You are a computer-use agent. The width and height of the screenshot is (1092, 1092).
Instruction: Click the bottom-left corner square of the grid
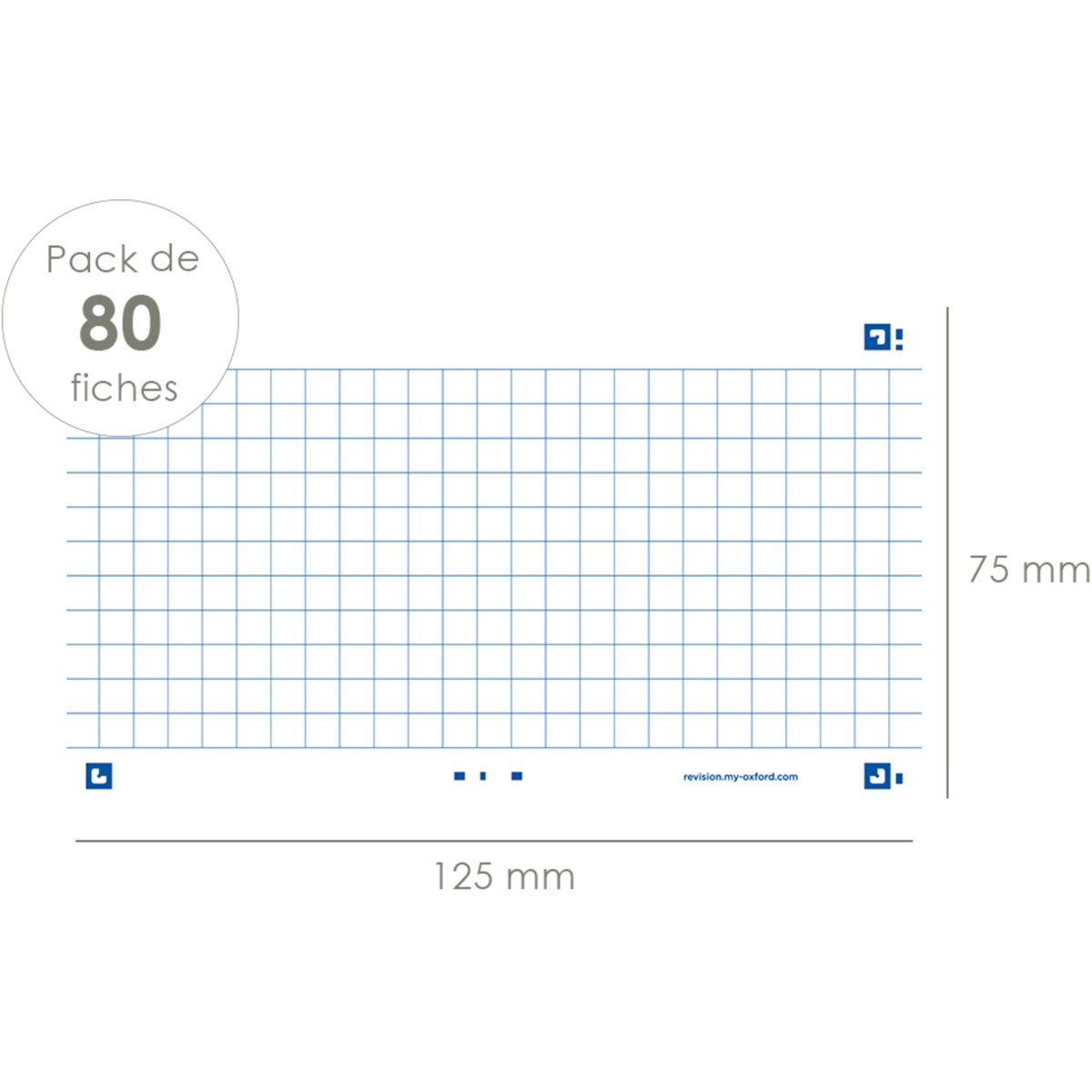(x=83, y=731)
